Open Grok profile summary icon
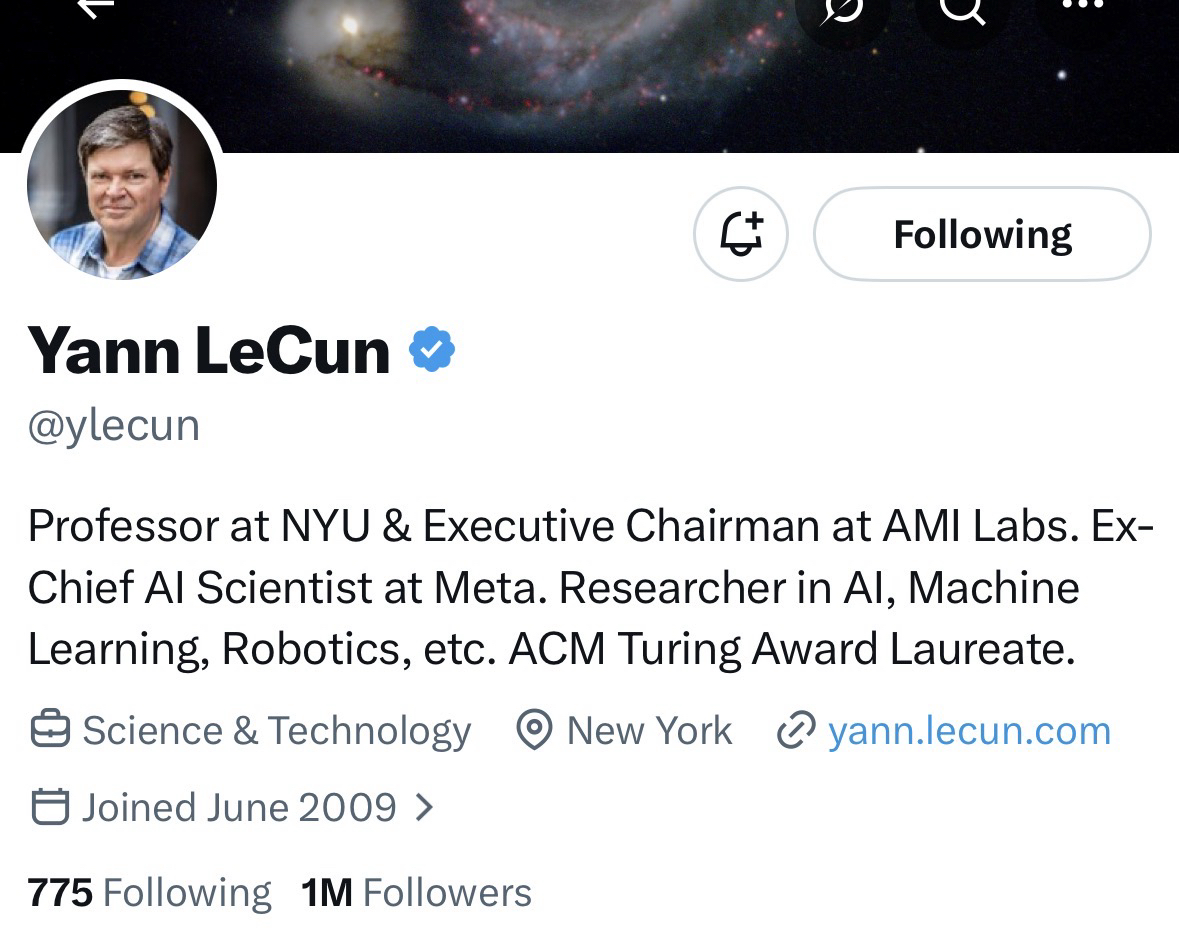This screenshot has width=1179, height=950. [842, 12]
